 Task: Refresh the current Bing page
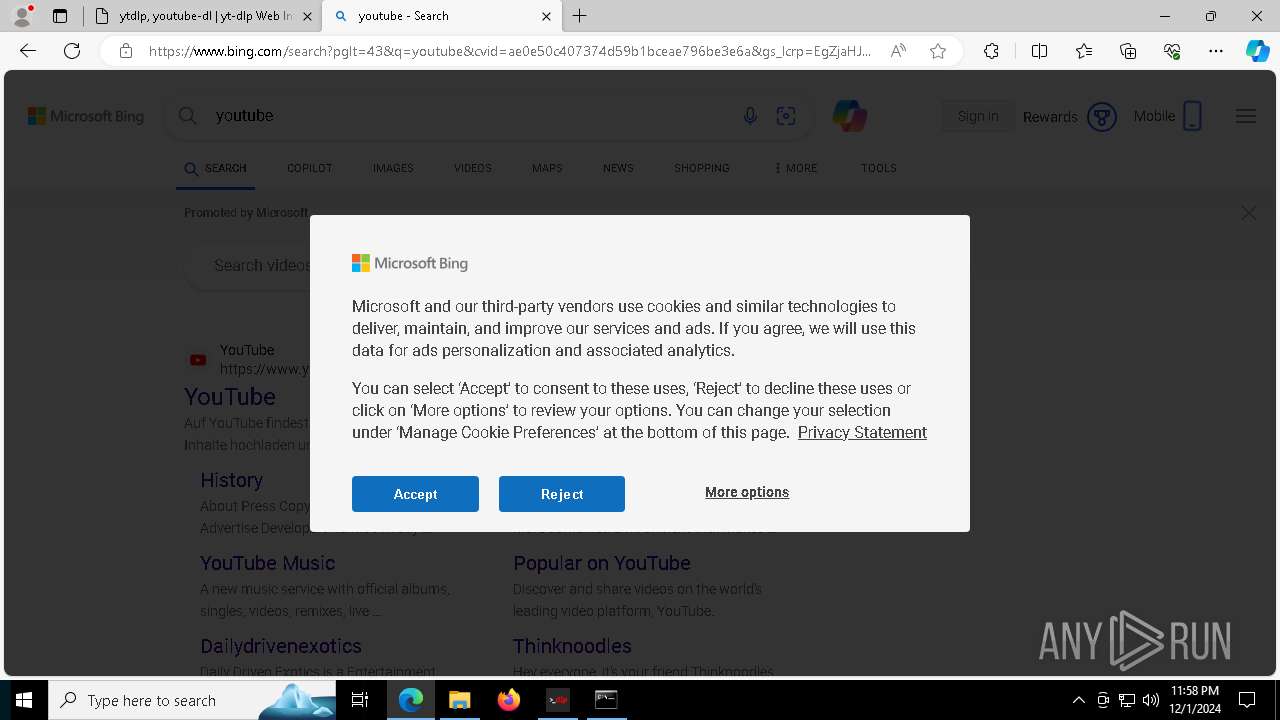click(72, 51)
